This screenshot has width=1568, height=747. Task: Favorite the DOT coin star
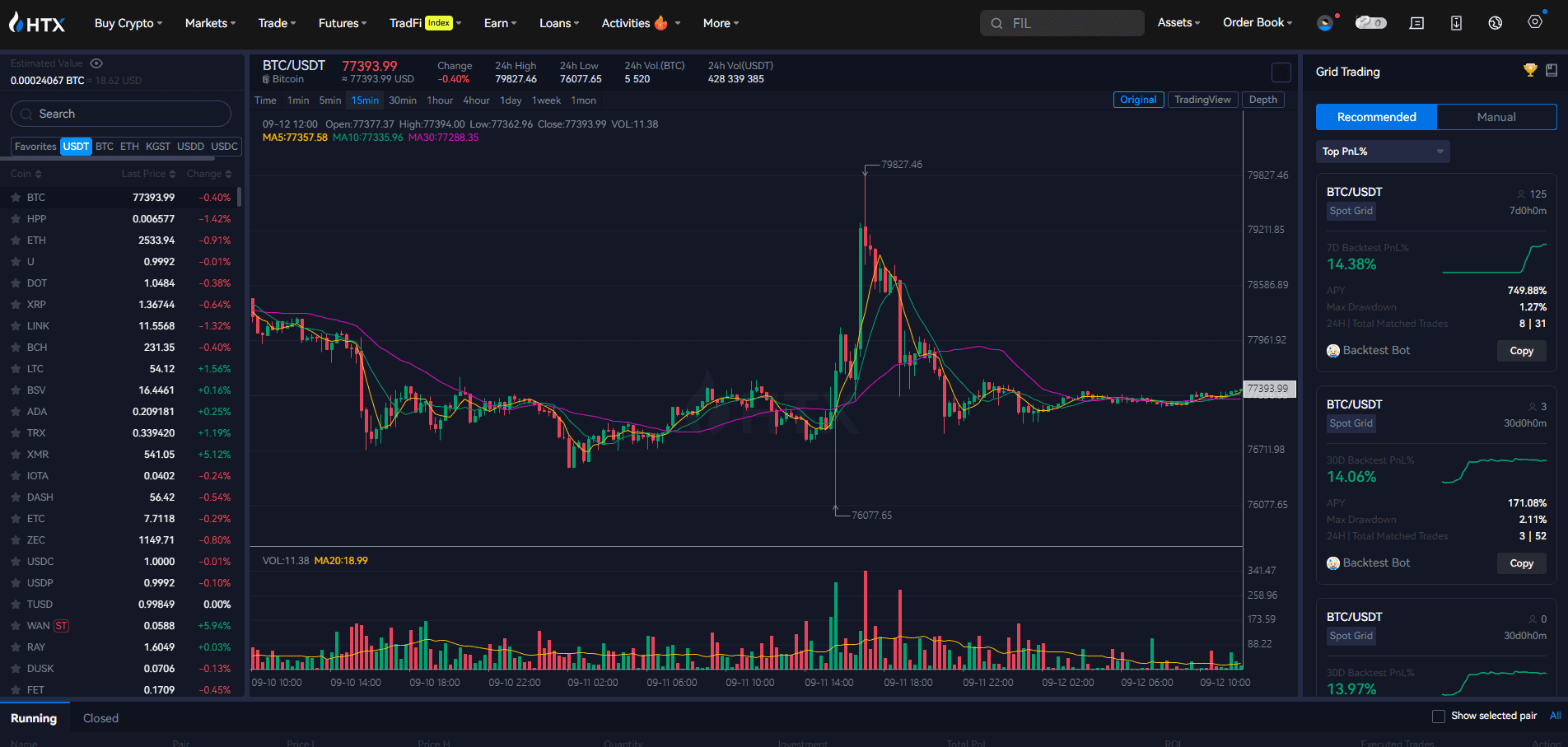tap(16, 283)
